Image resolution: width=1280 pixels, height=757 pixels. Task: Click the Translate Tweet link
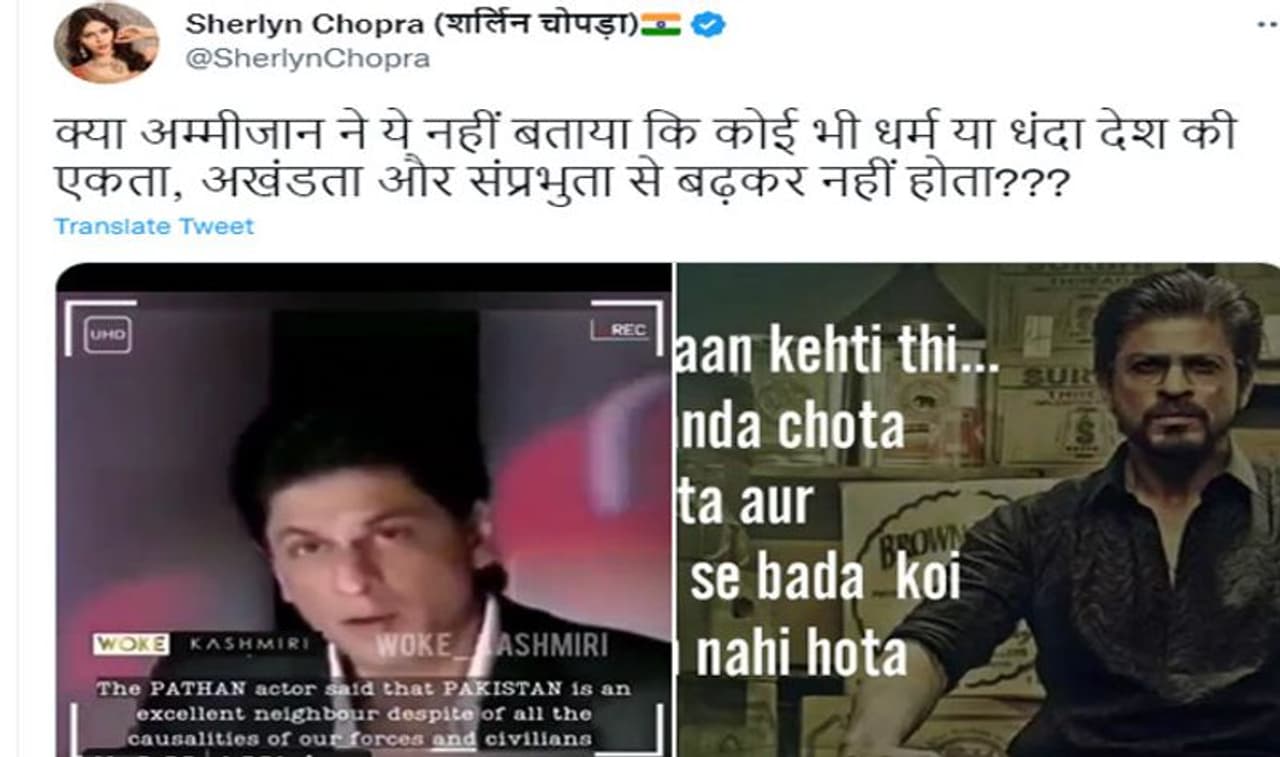154,226
